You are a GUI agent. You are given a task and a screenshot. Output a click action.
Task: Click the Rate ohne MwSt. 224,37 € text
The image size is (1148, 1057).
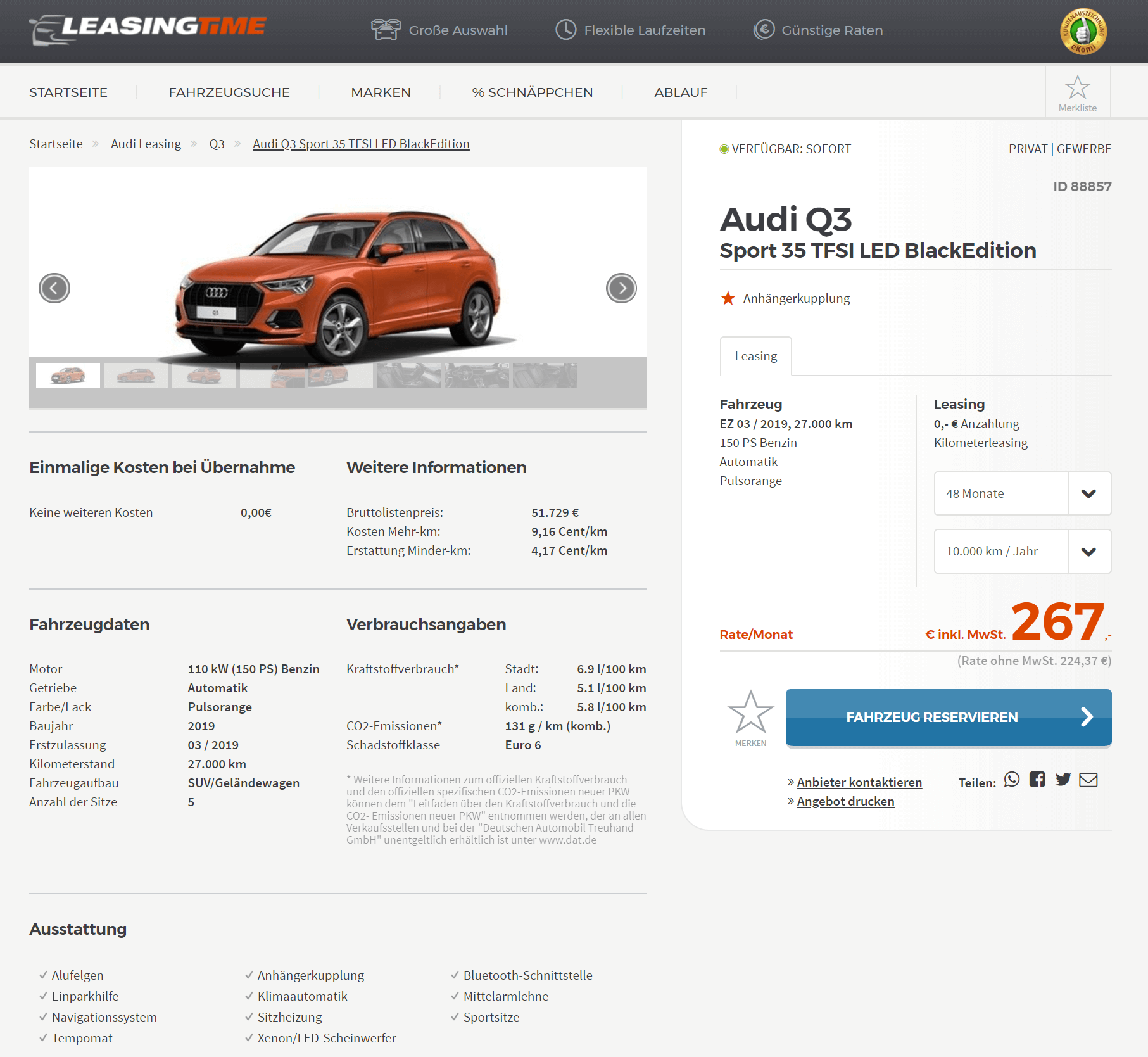click(1034, 661)
